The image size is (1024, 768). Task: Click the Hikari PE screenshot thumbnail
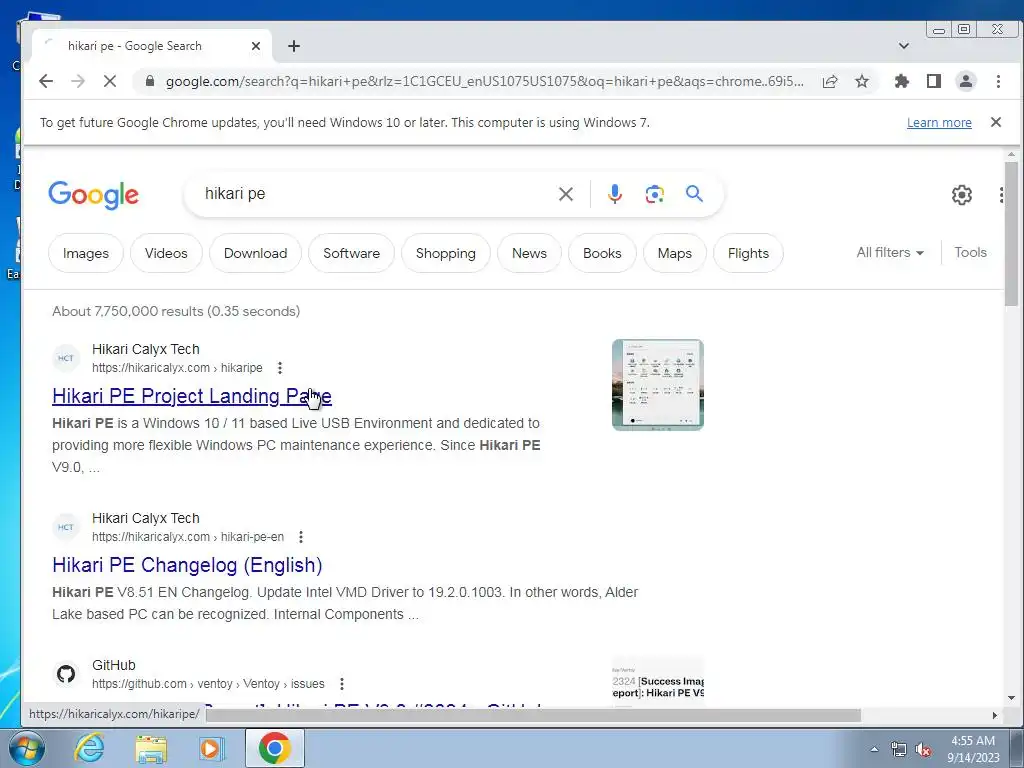coord(658,385)
